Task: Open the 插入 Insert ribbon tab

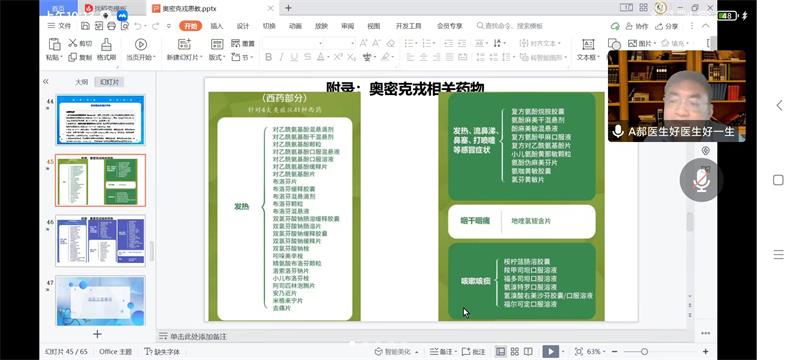Action: 217,26
